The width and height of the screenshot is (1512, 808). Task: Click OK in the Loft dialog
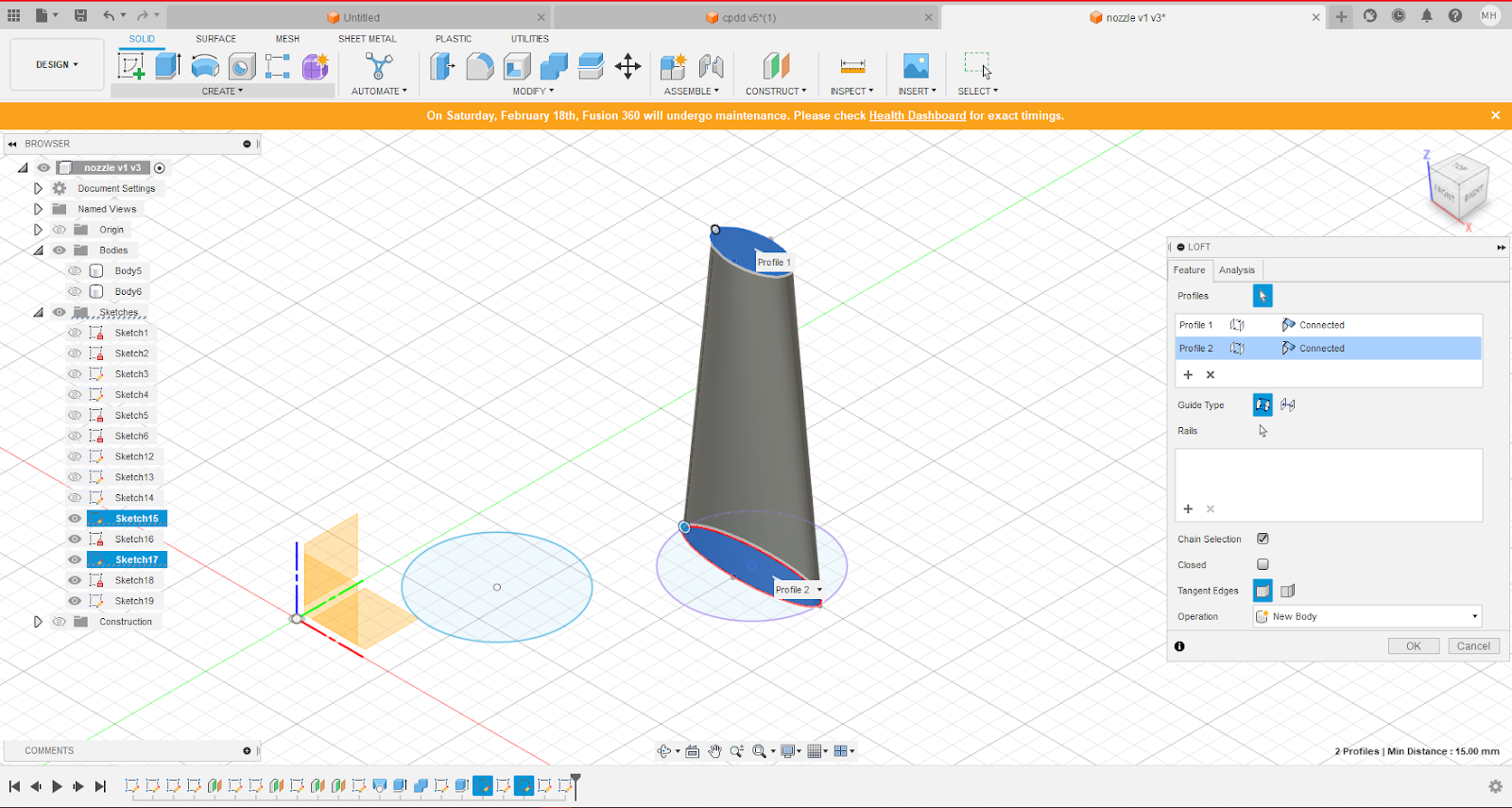[x=1414, y=646]
